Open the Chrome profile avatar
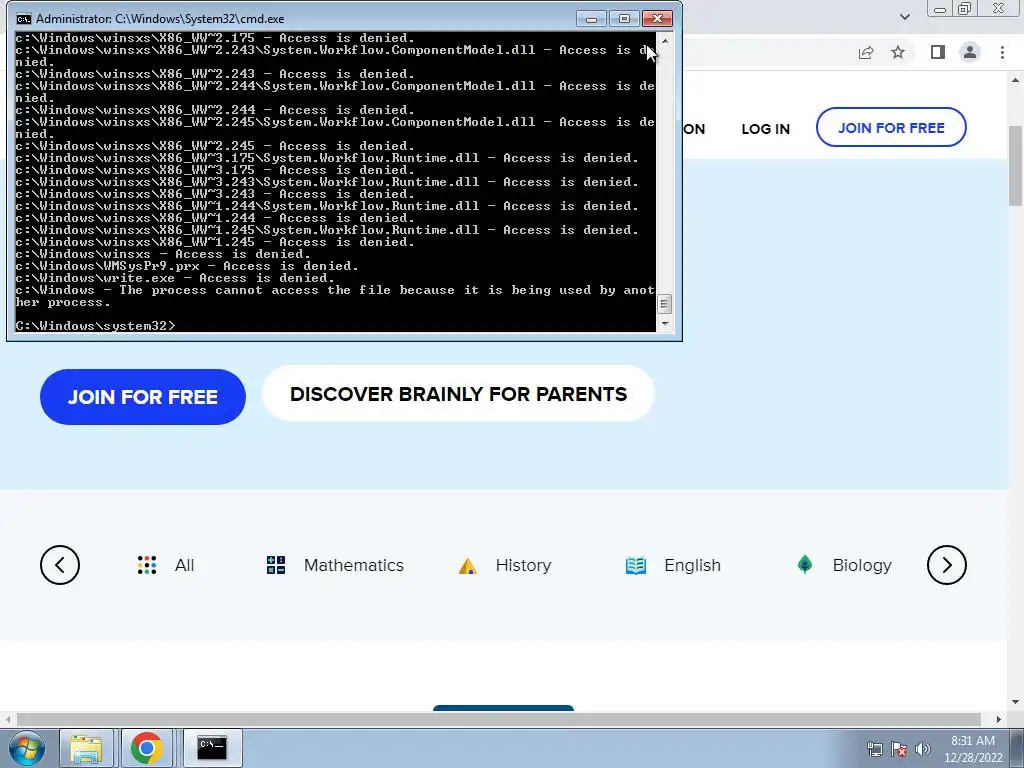 pos(970,52)
